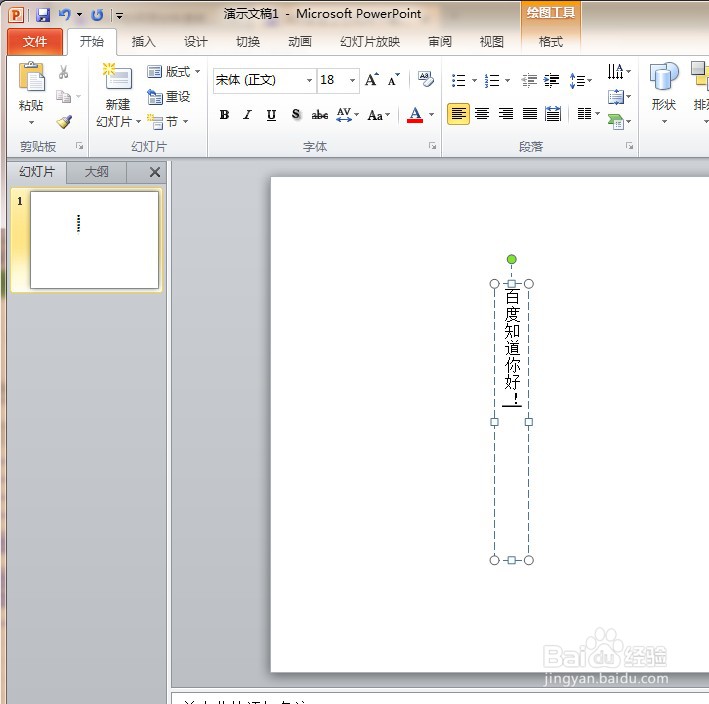The width and height of the screenshot is (709, 704).
Task: Open the numbering list dropdown arrow
Action: point(507,81)
